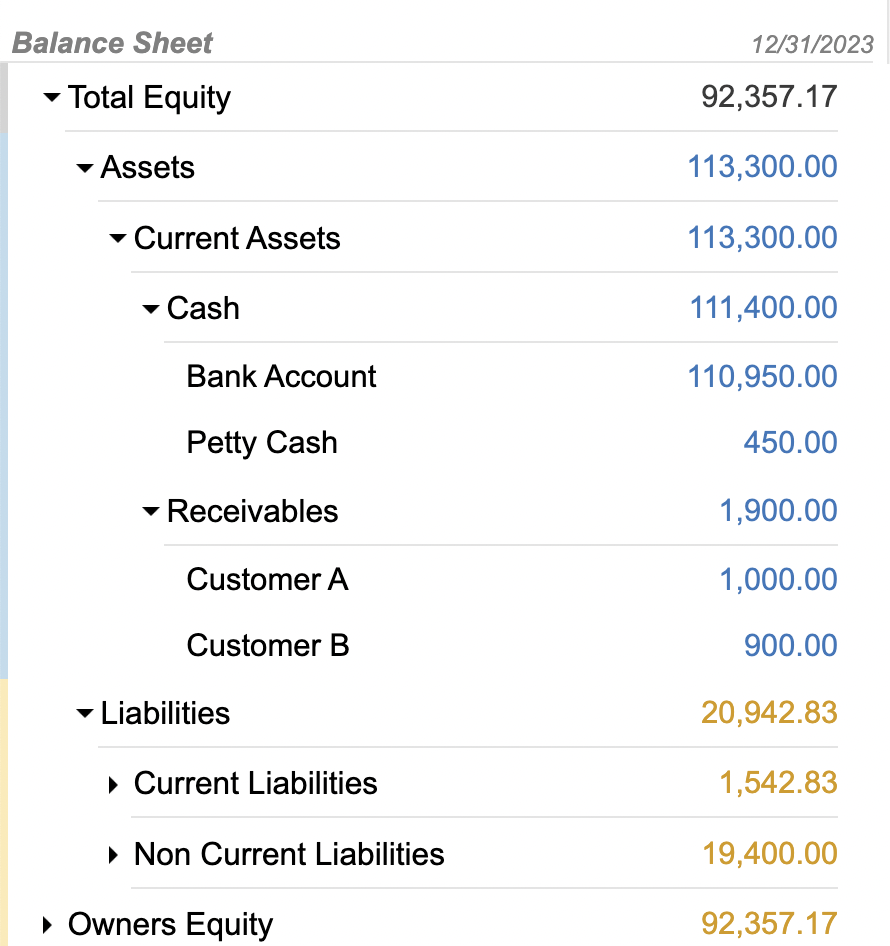Collapse the Total Equity section

(50, 97)
